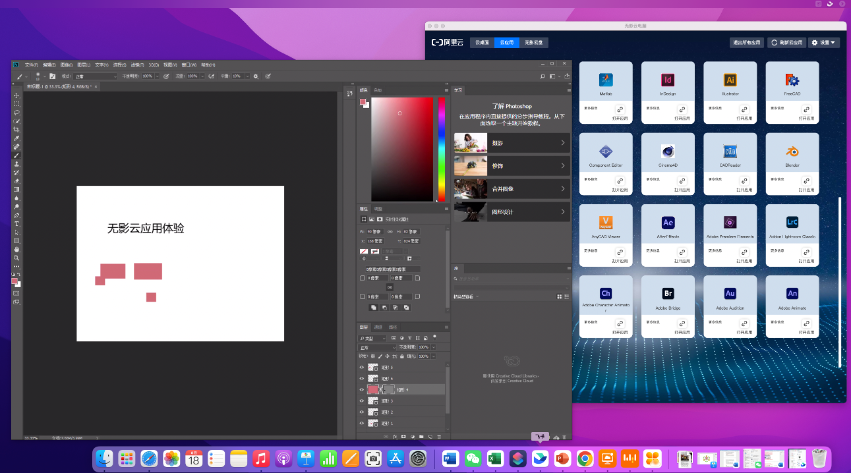Select the Type tool in Photoshop toolbar
The image size is (852, 474).
[17, 223]
